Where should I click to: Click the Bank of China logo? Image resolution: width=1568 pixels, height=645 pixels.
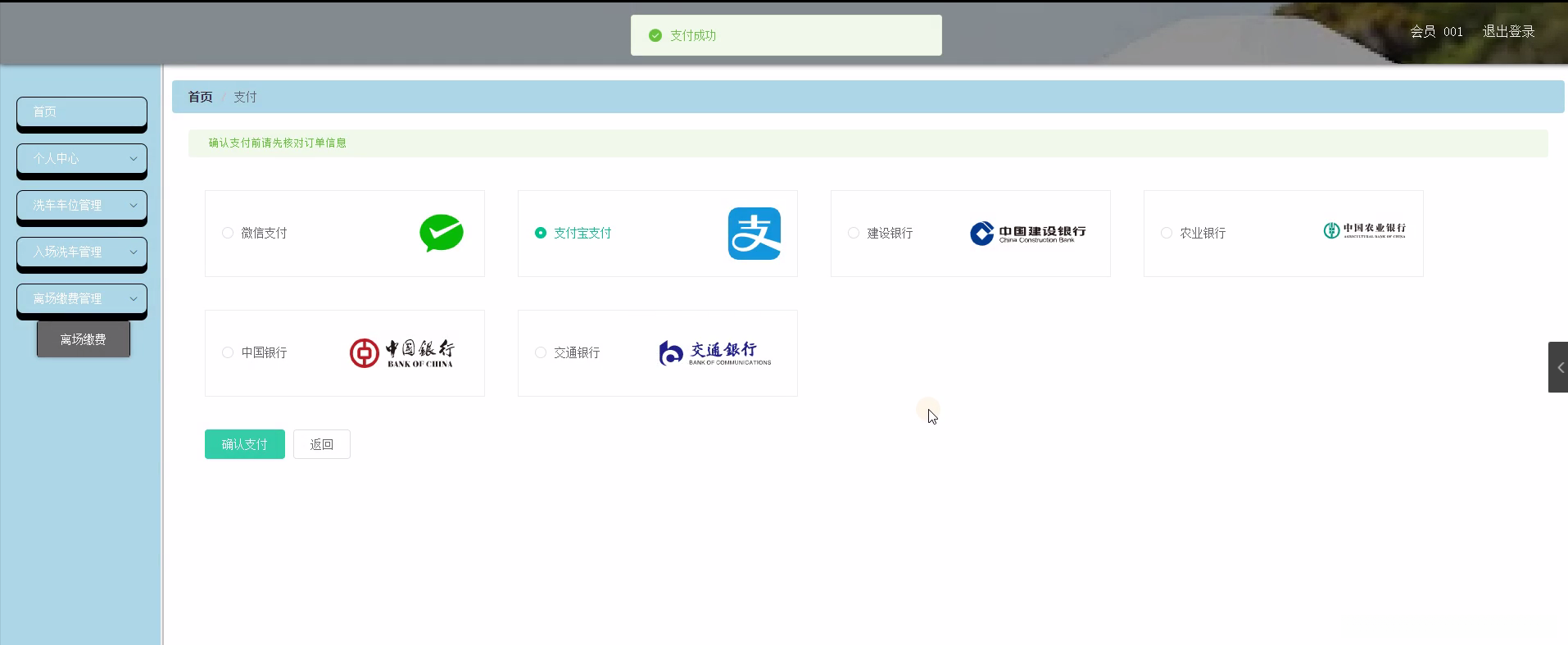click(401, 353)
